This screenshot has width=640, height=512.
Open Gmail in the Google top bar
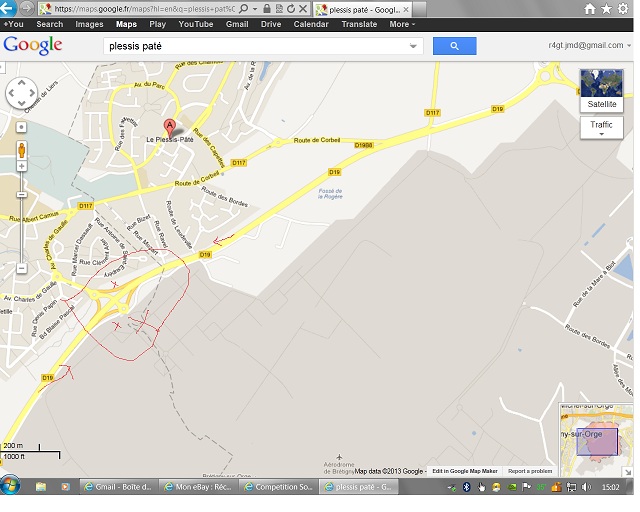(237, 24)
